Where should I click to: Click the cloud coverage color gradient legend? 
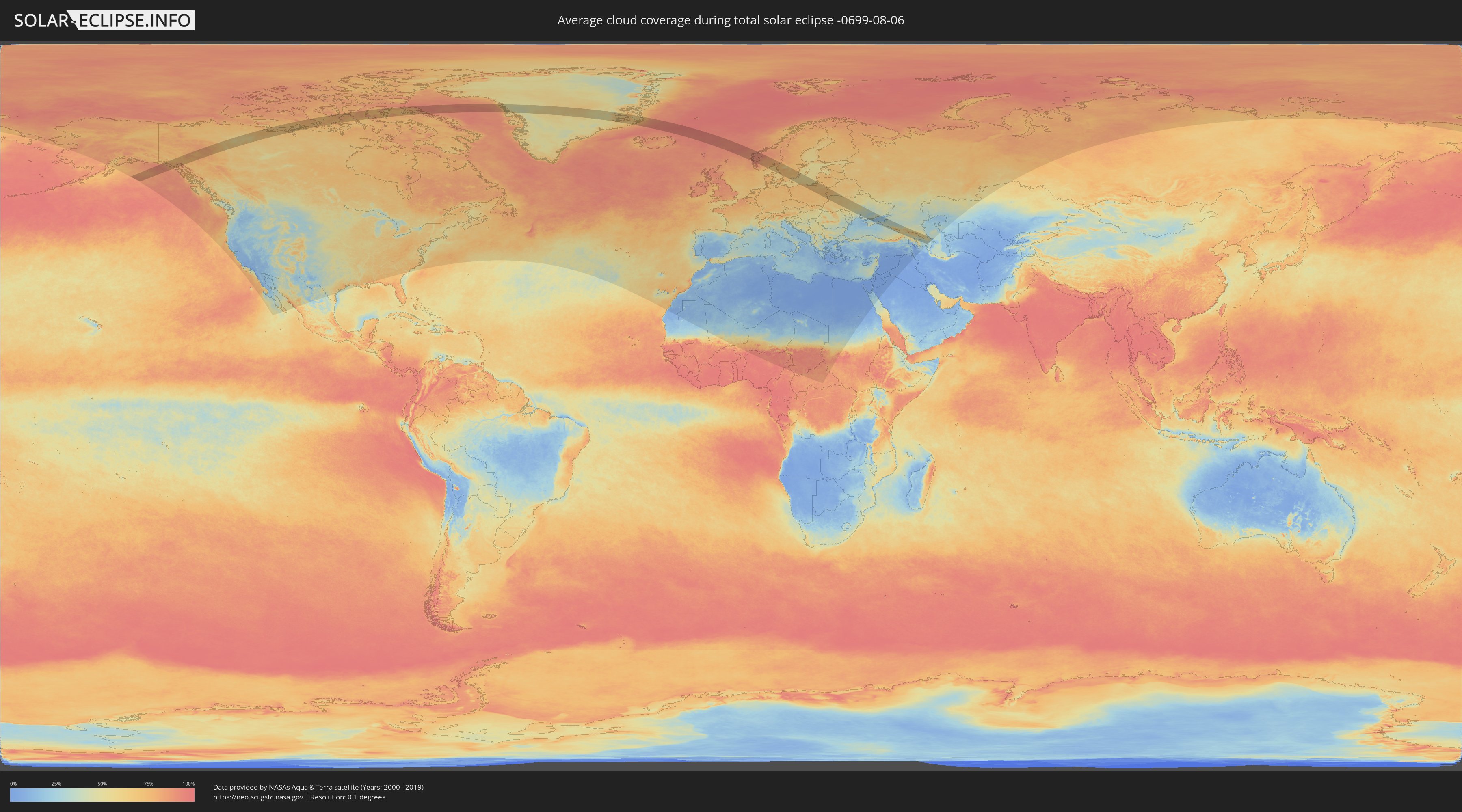[x=102, y=795]
